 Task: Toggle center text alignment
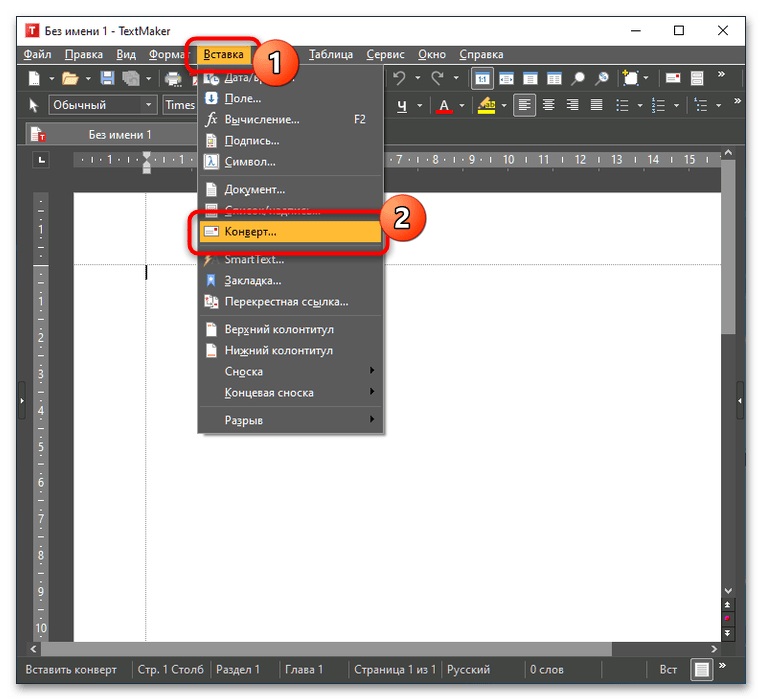[548, 105]
